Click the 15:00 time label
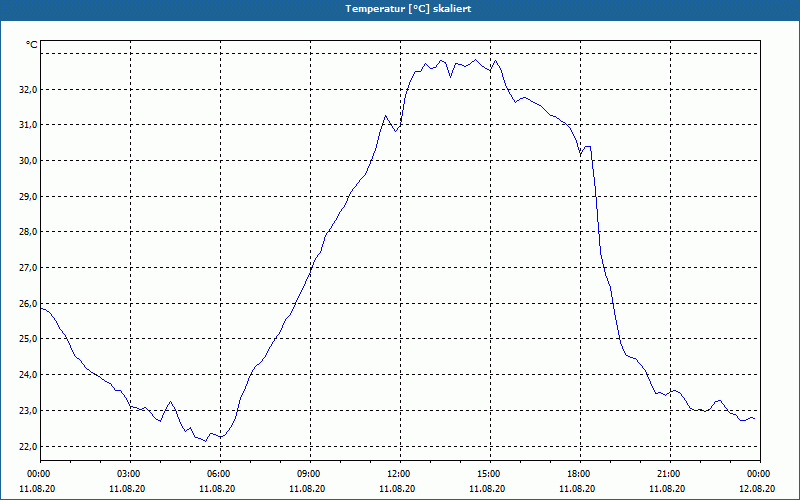This screenshot has height=500, width=800. [490, 474]
